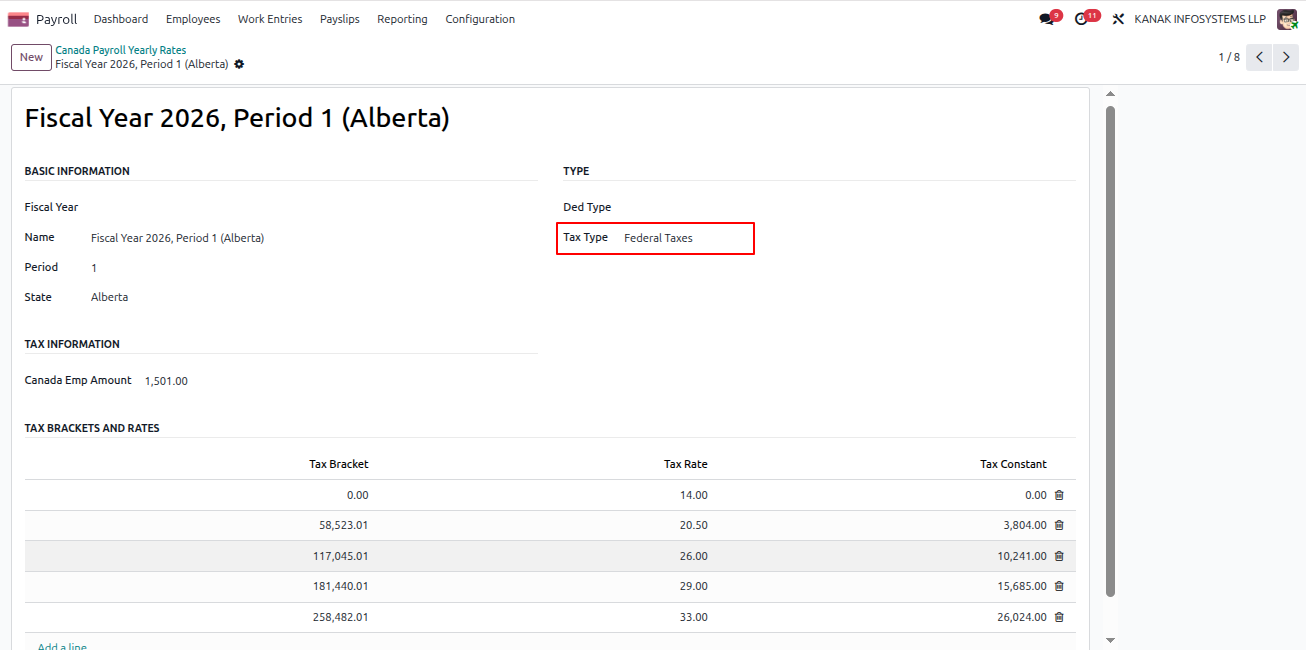Open the Employees menu
This screenshot has width=1306, height=650.
point(193,19)
